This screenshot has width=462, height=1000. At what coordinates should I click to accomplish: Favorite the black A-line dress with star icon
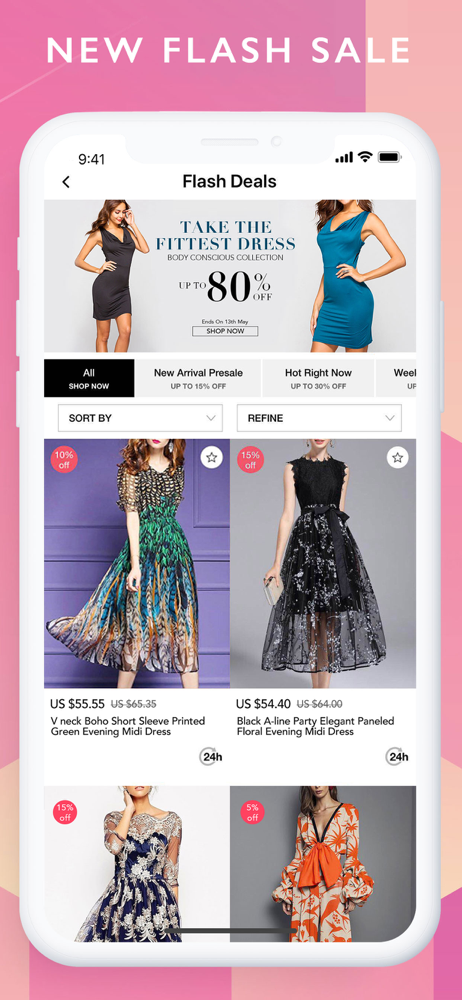[x=398, y=457]
